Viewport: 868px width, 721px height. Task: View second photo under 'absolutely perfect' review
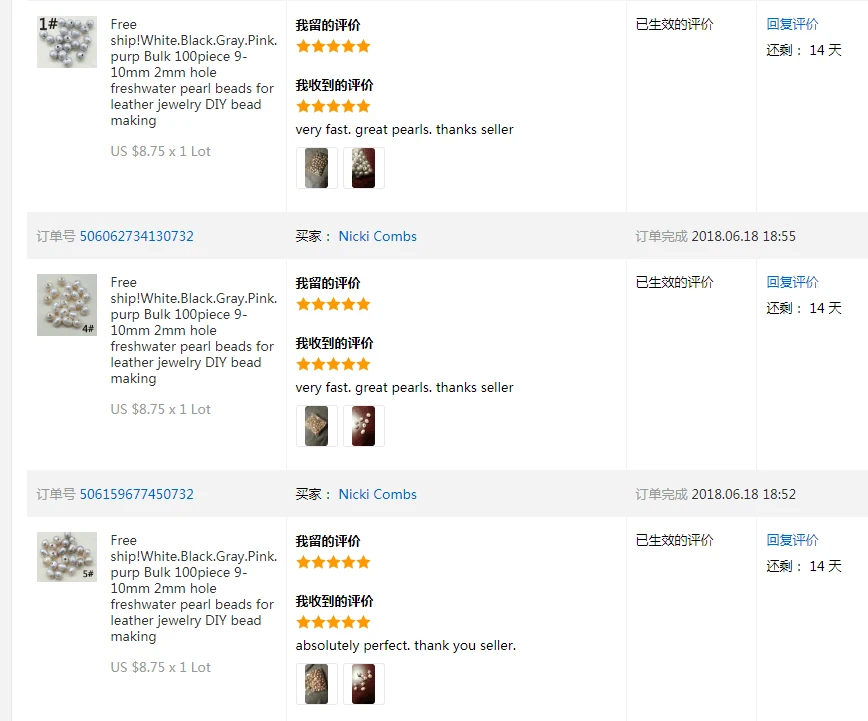[x=364, y=684]
